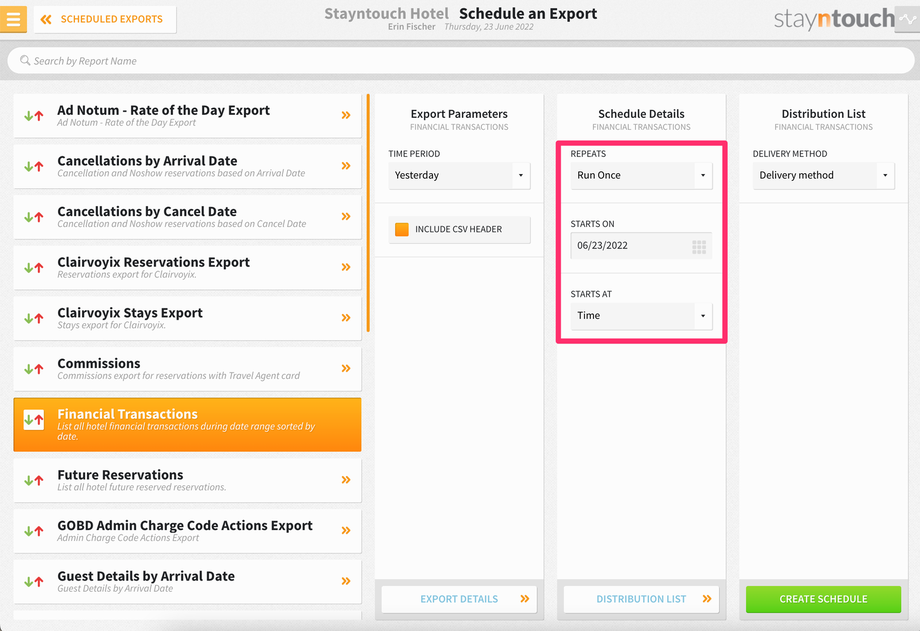Click export arrows icon for Commissions
Screen dimensions: 920x631
click(x=33, y=369)
